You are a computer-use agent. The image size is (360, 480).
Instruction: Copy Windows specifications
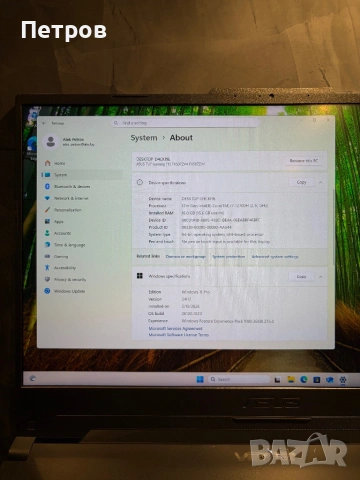[301, 277]
